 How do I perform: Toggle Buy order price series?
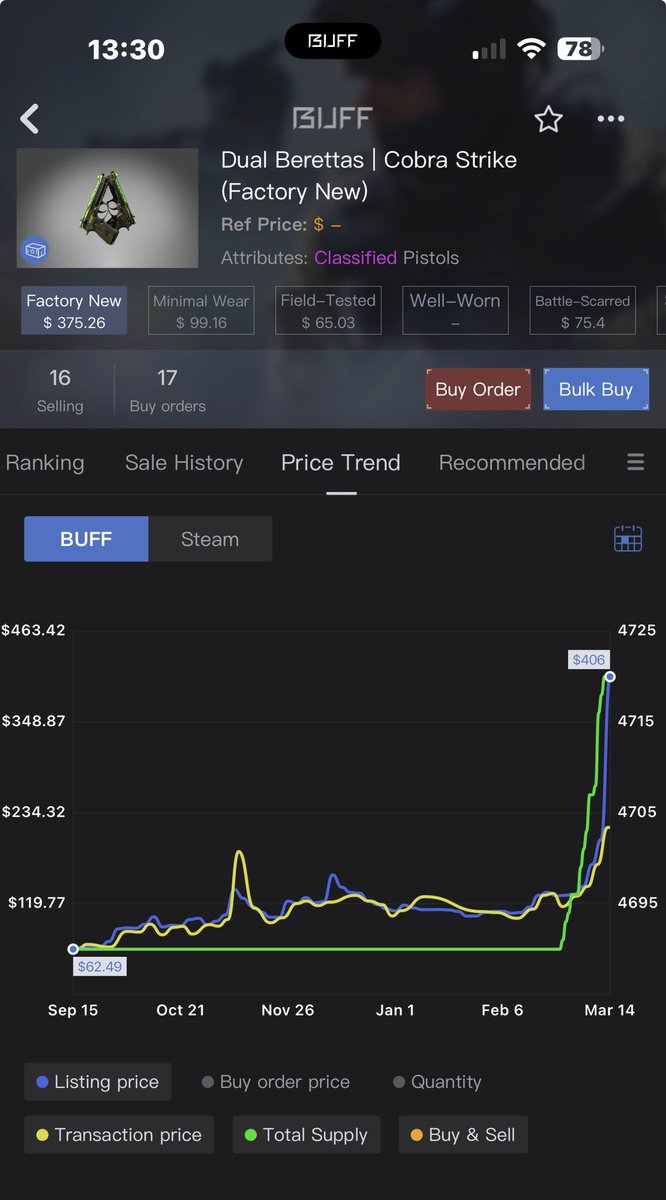tap(276, 1082)
